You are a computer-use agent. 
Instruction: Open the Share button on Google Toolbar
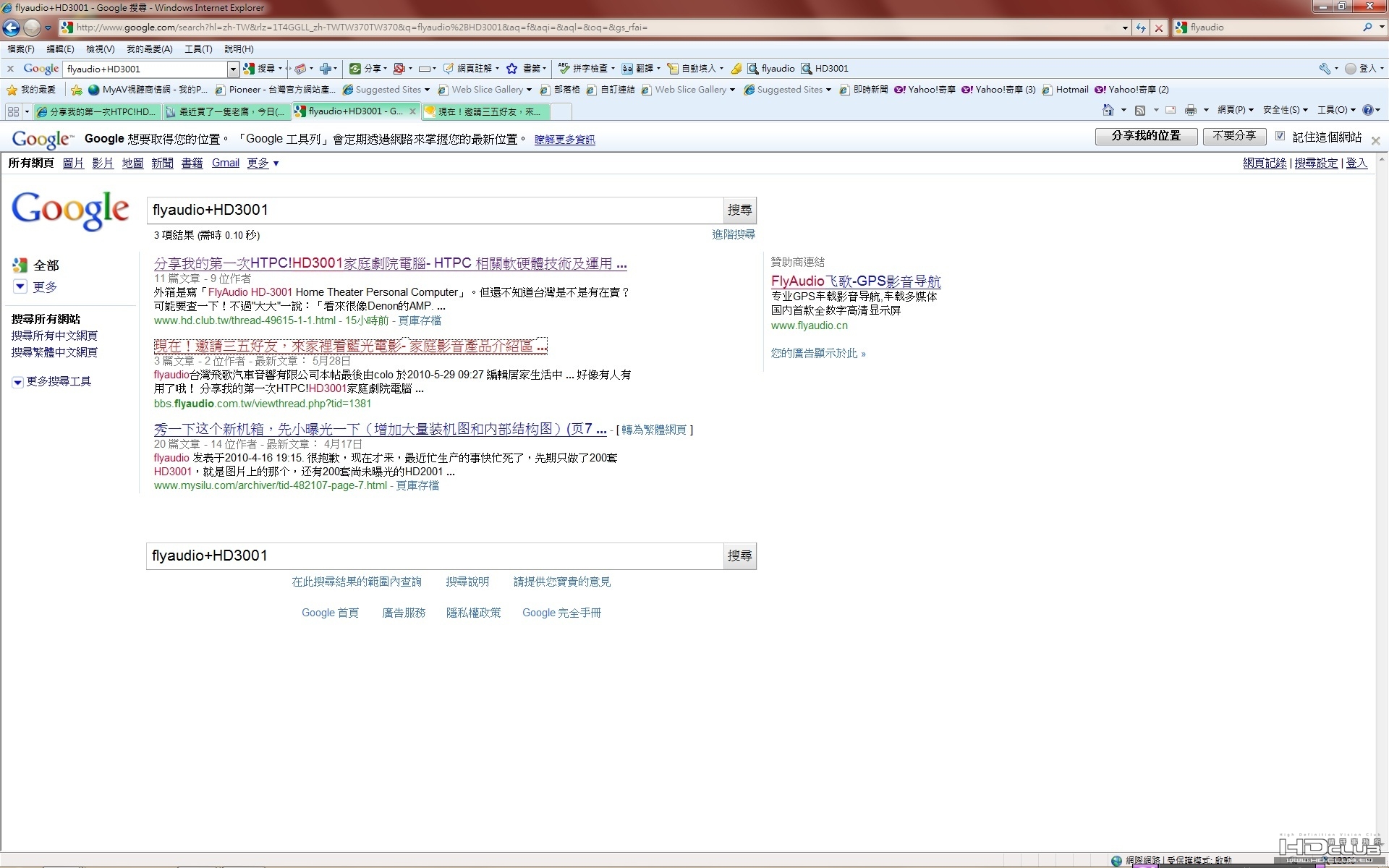click(368, 69)
